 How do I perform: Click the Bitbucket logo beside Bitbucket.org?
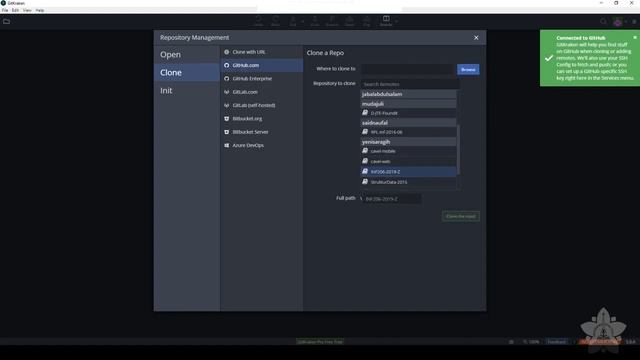tap(227, 119)
